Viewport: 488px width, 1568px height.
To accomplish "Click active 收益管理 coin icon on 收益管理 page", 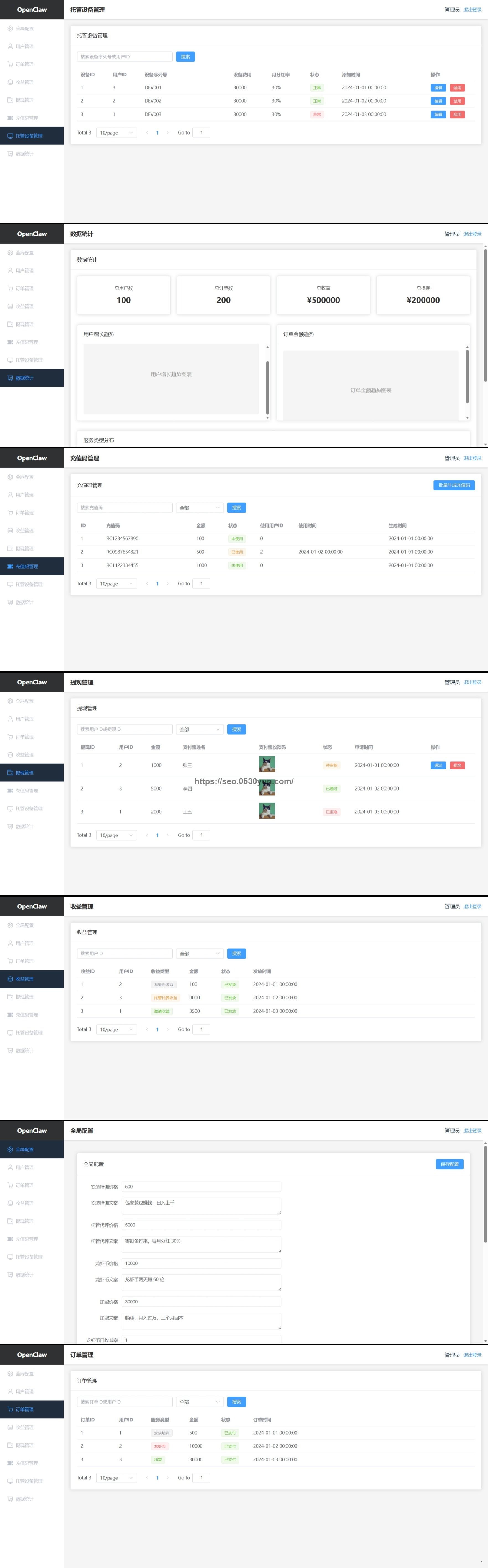I will [x=10, y=979].
